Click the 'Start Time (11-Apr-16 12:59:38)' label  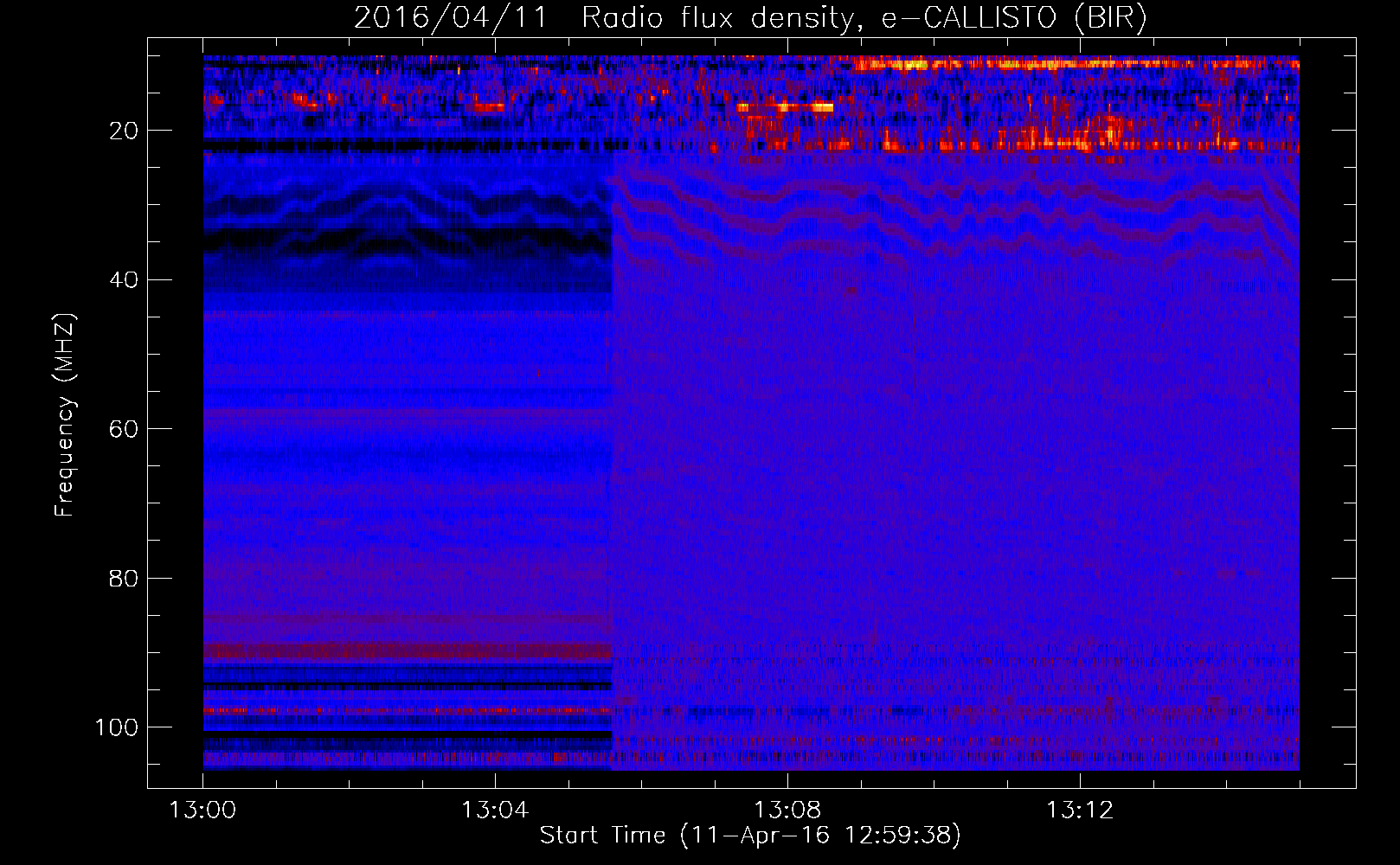point(750,836)
